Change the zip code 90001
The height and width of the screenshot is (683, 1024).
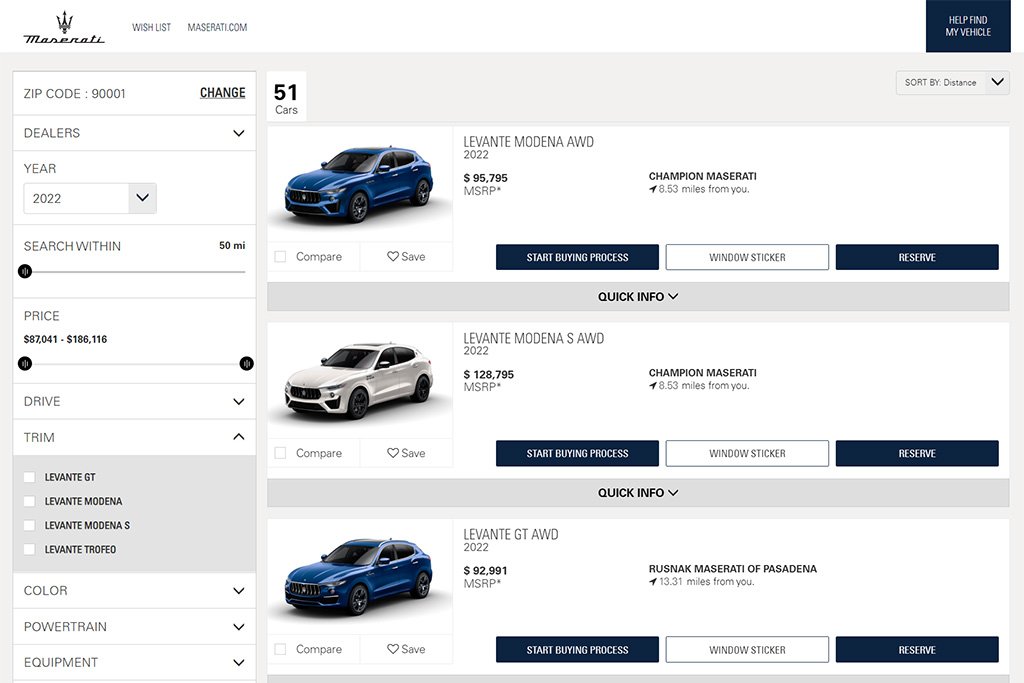click(x=223, y=93)
